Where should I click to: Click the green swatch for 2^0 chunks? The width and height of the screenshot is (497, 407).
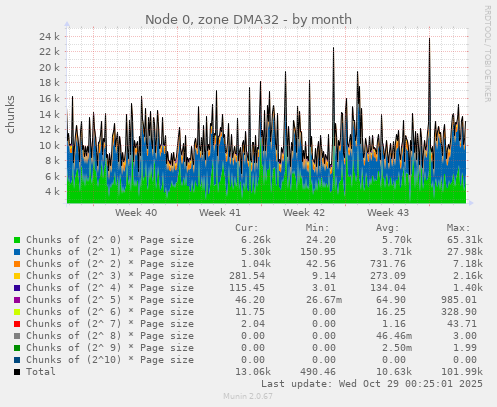(17, 240)
